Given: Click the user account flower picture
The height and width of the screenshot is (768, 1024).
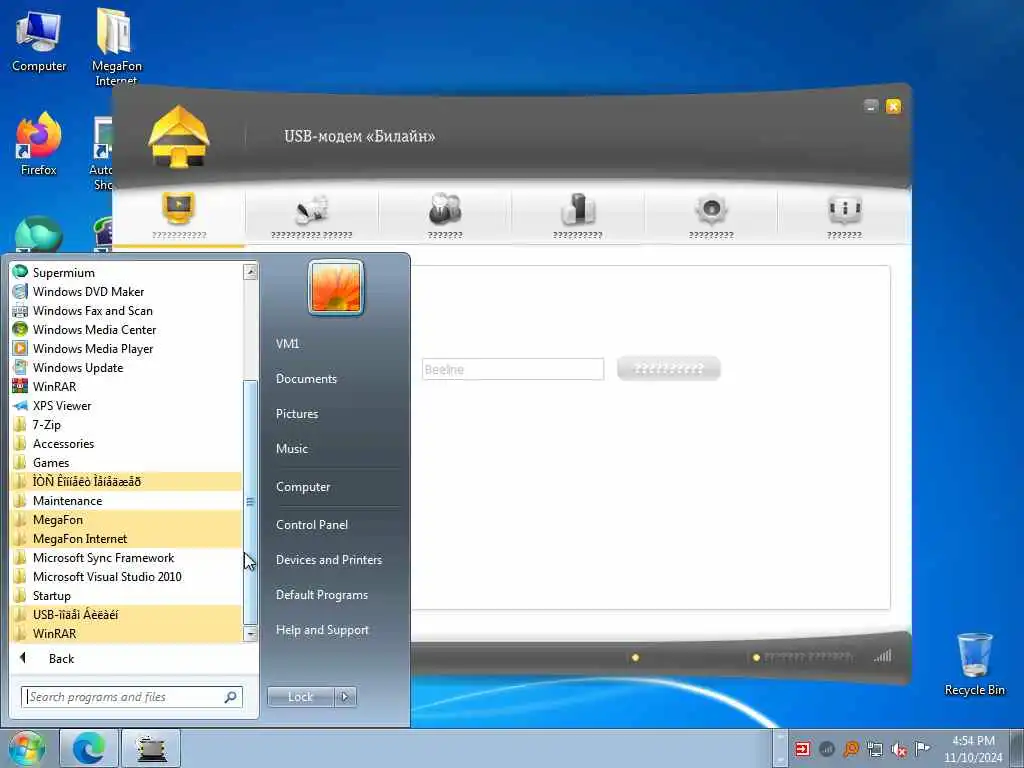Looking at the screenshot, I should [x=336, y=287].
